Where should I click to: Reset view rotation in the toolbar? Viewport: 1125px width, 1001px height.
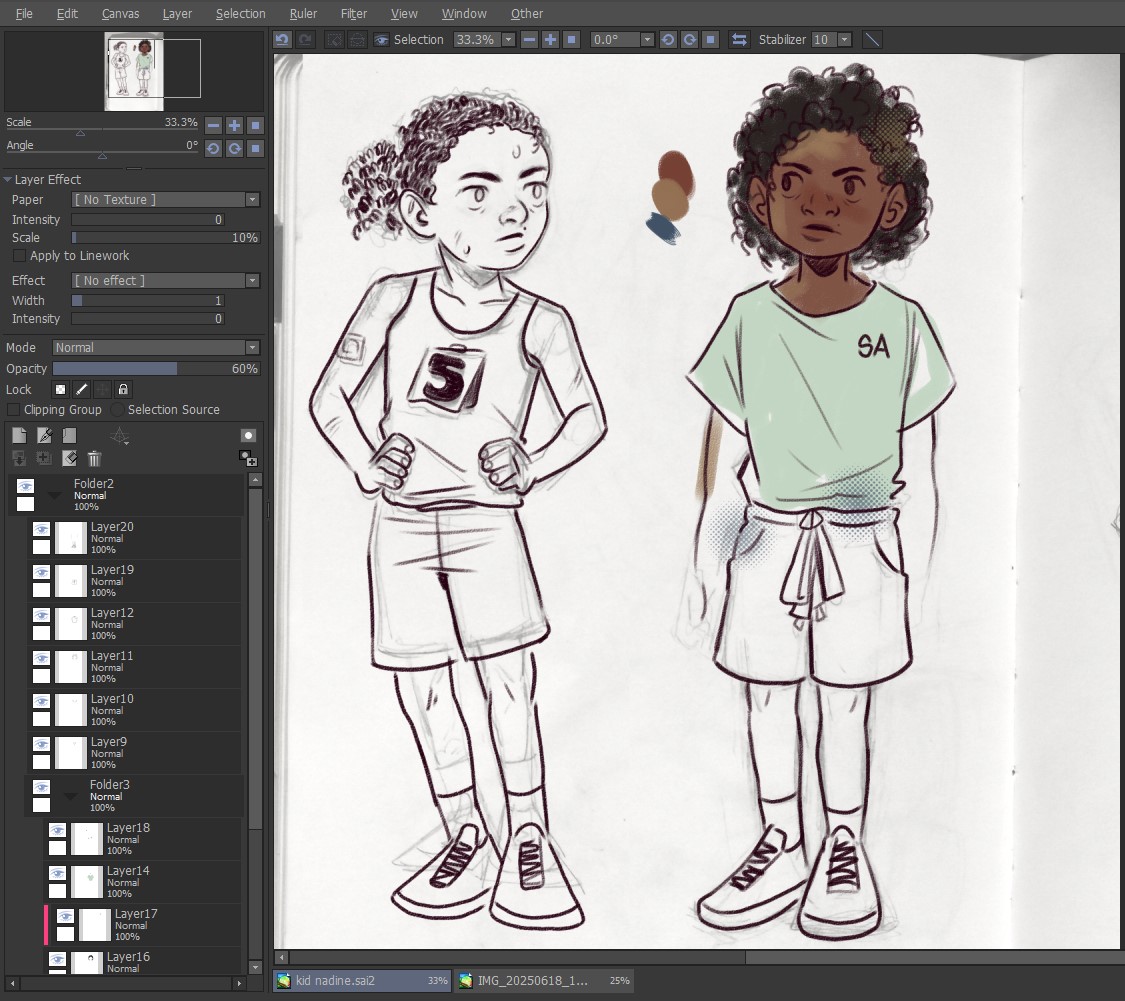click(710, 39)
